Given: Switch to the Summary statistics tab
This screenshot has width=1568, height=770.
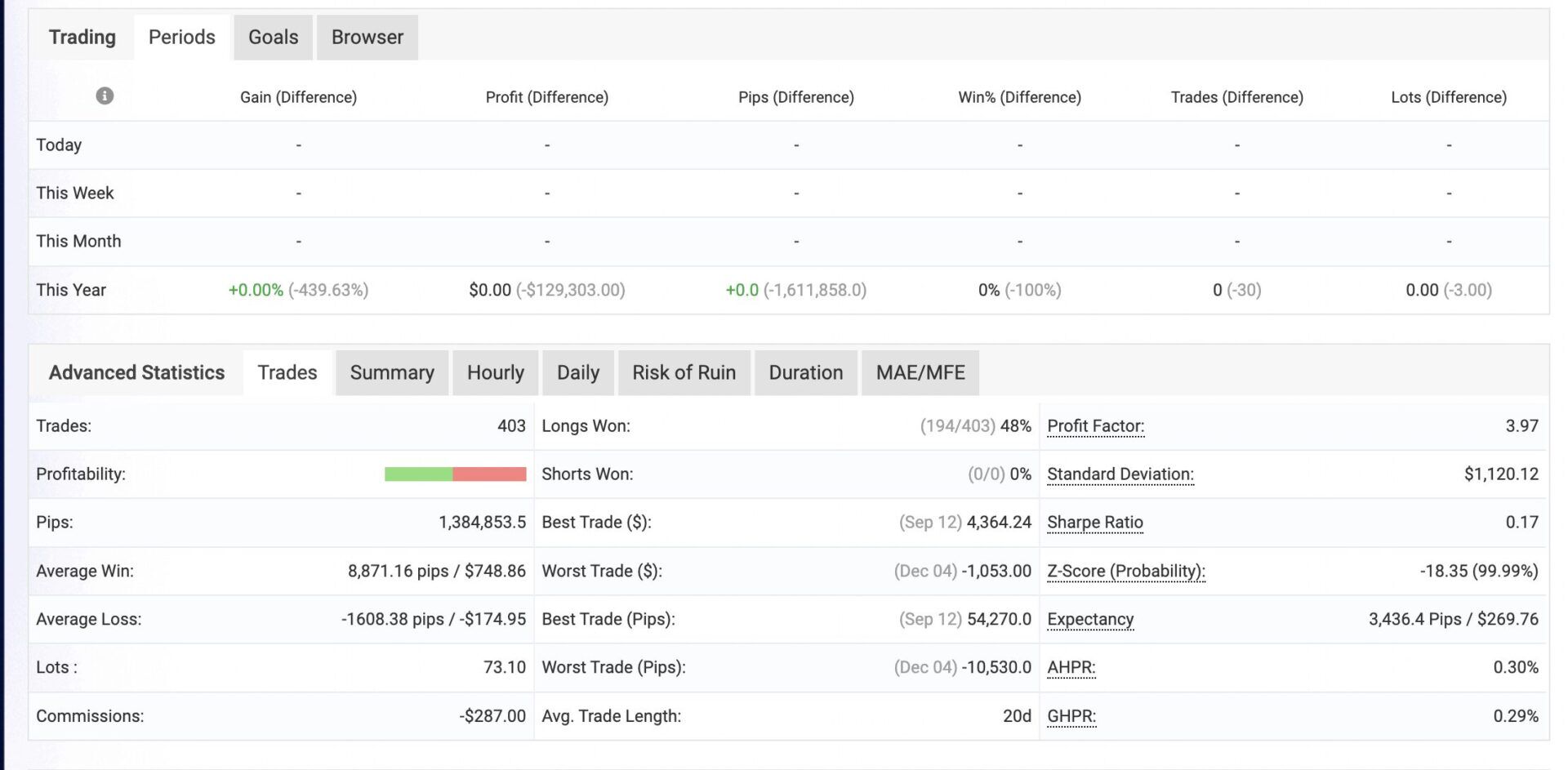Looking at the screenshot, I should point(391,372).
